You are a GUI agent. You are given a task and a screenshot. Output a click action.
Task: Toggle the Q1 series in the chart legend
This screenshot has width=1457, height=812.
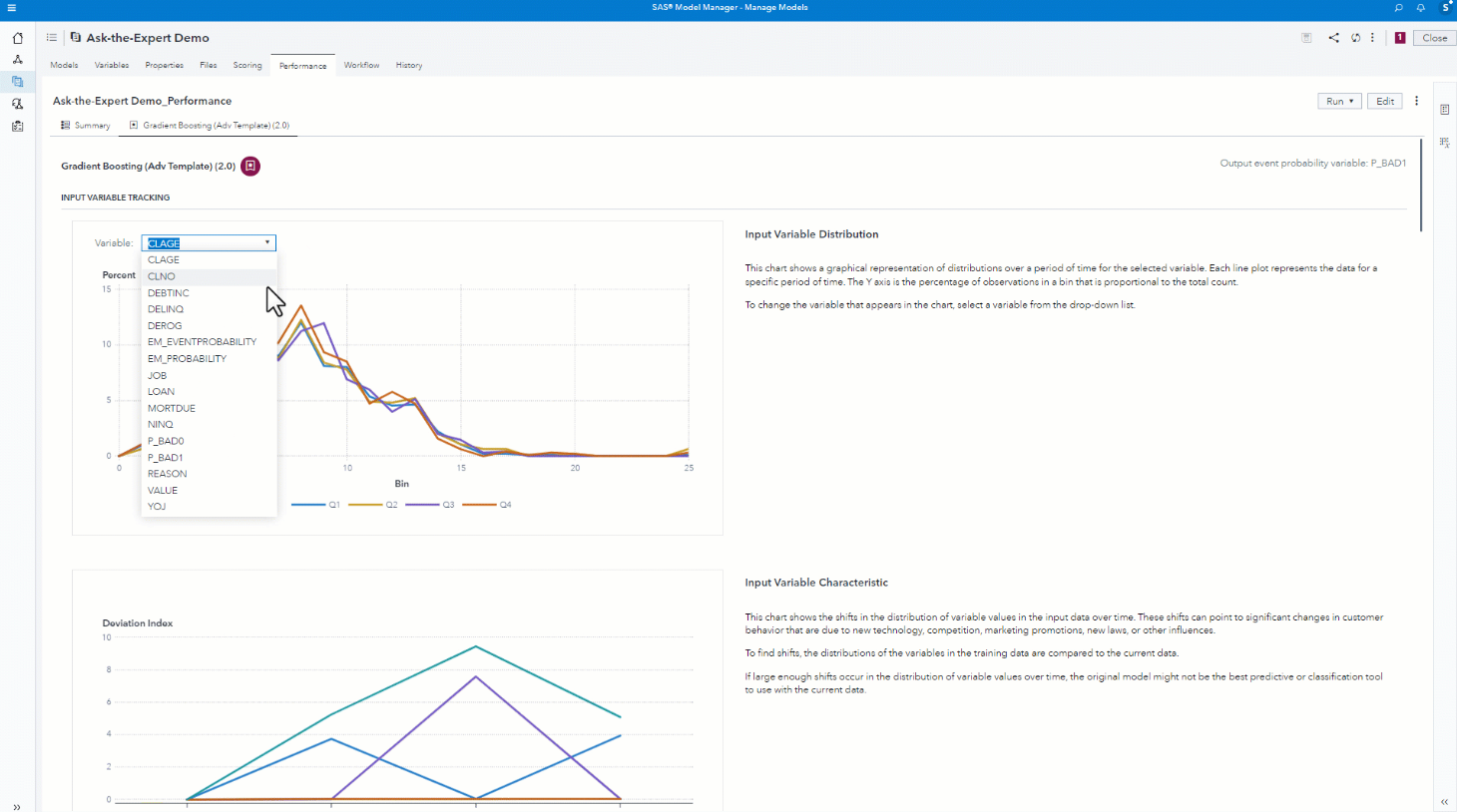(316, 505)
